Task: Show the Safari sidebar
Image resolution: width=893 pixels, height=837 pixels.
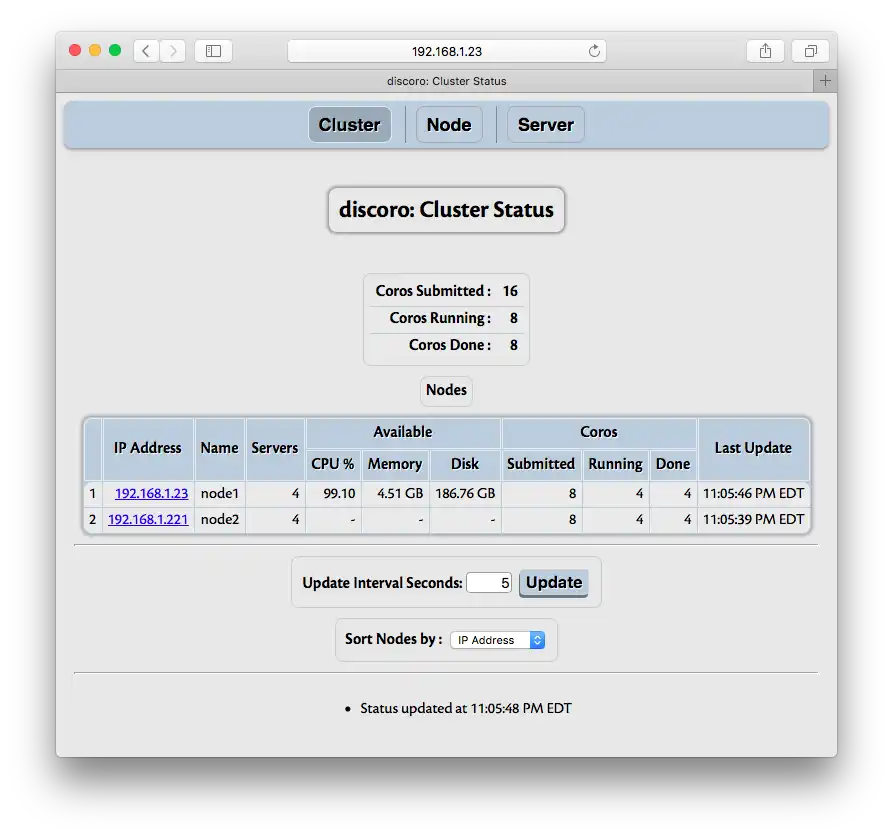Action: [x=214, y=51]
